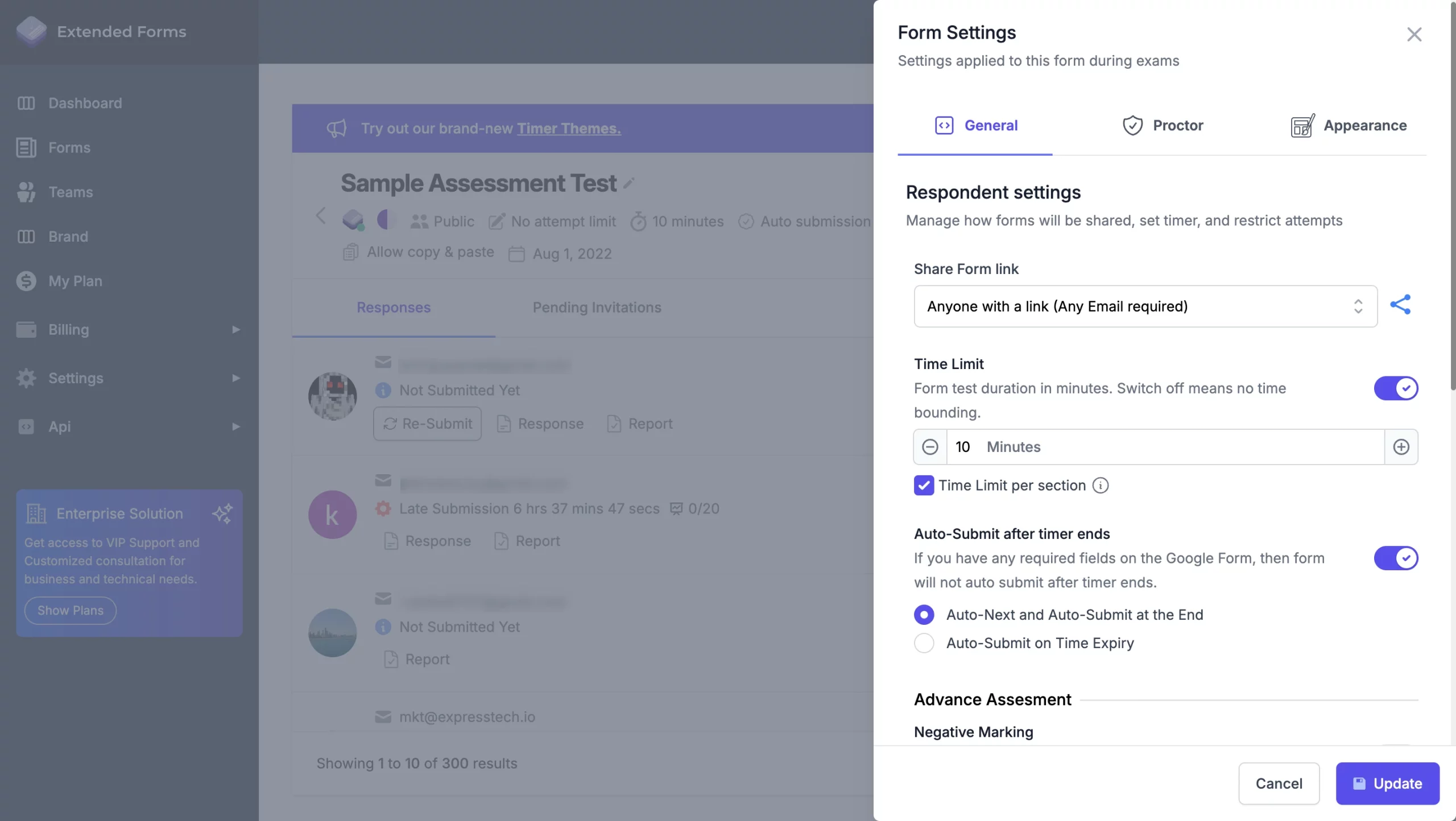The image size is (1456, 821).
Task: Click the Teams section icon in sidebar
Action: tap(27, 192)
